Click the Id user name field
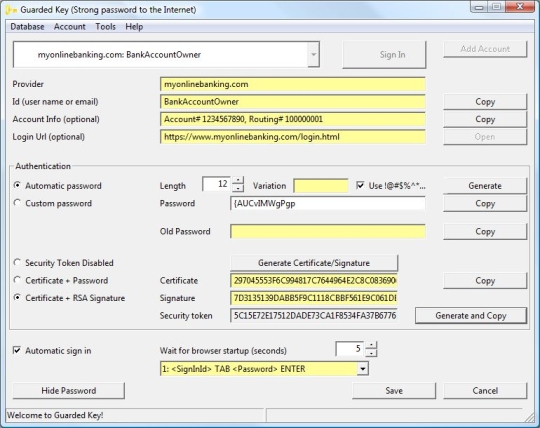The height and width of the screenshot is (428, 540). tap(293, 102)
